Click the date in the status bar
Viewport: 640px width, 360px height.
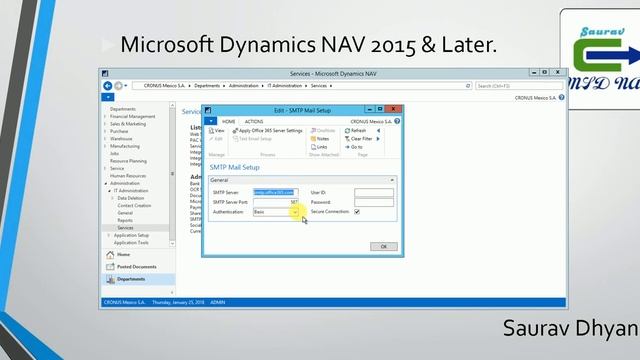tap(178, 302)
